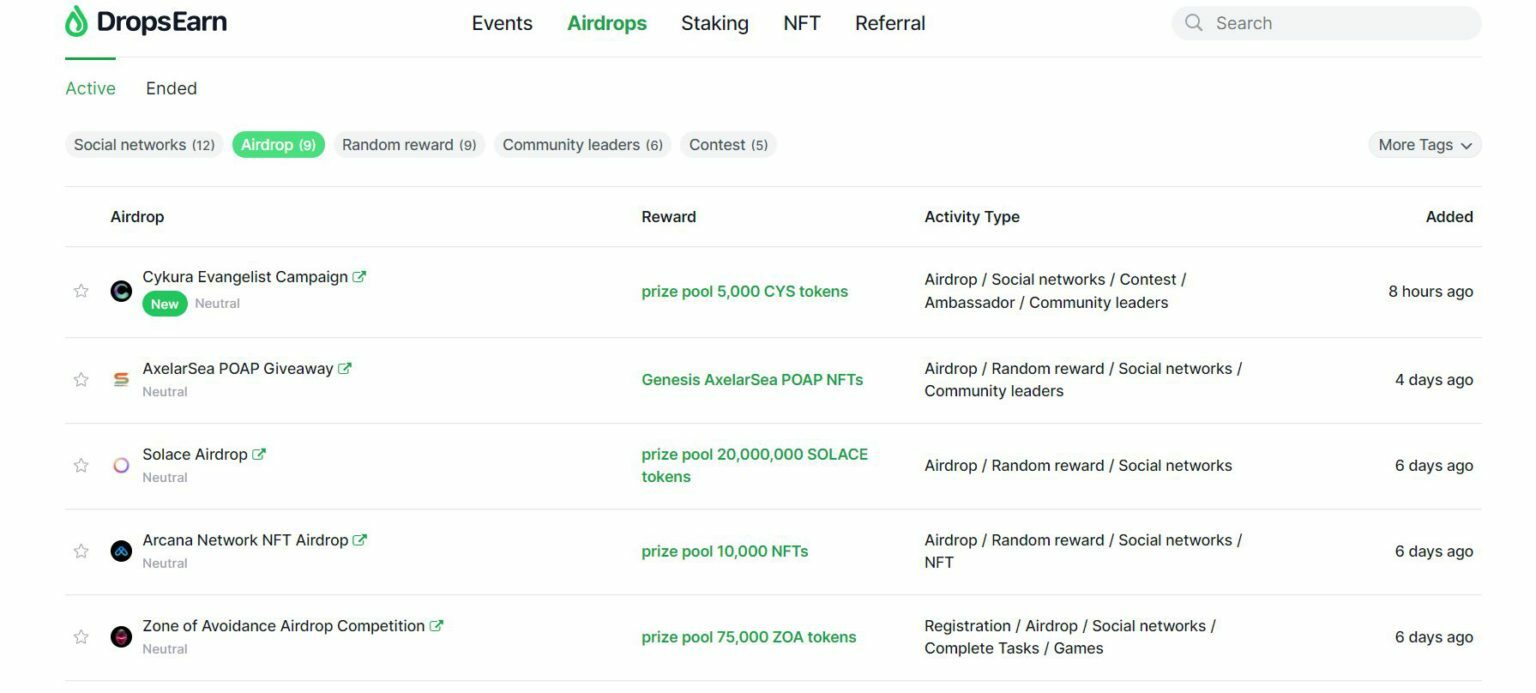Click the AxelarSea project logo icon

tap(121, 379)
